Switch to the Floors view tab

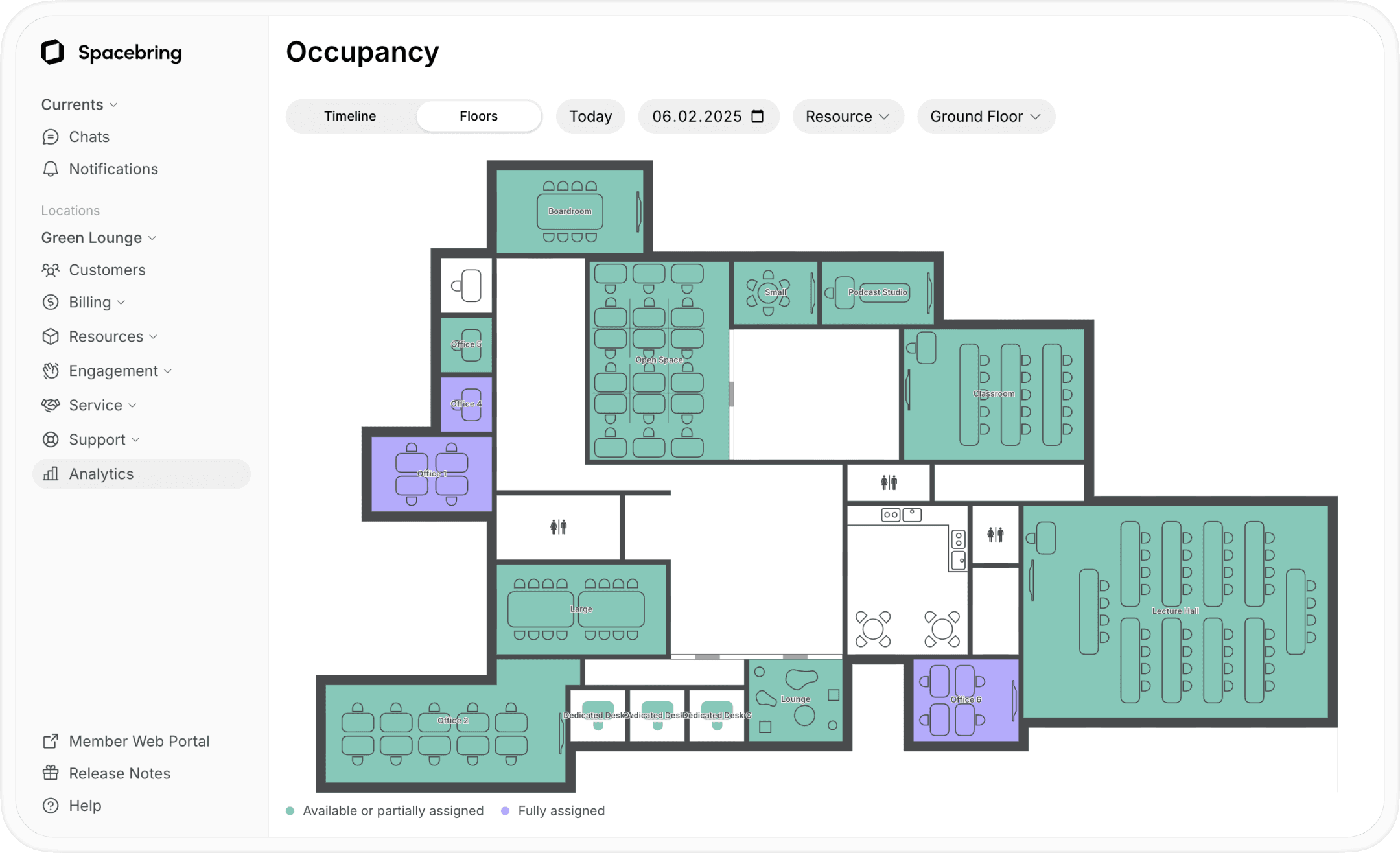pyautogui.click(x=478, y=116)
